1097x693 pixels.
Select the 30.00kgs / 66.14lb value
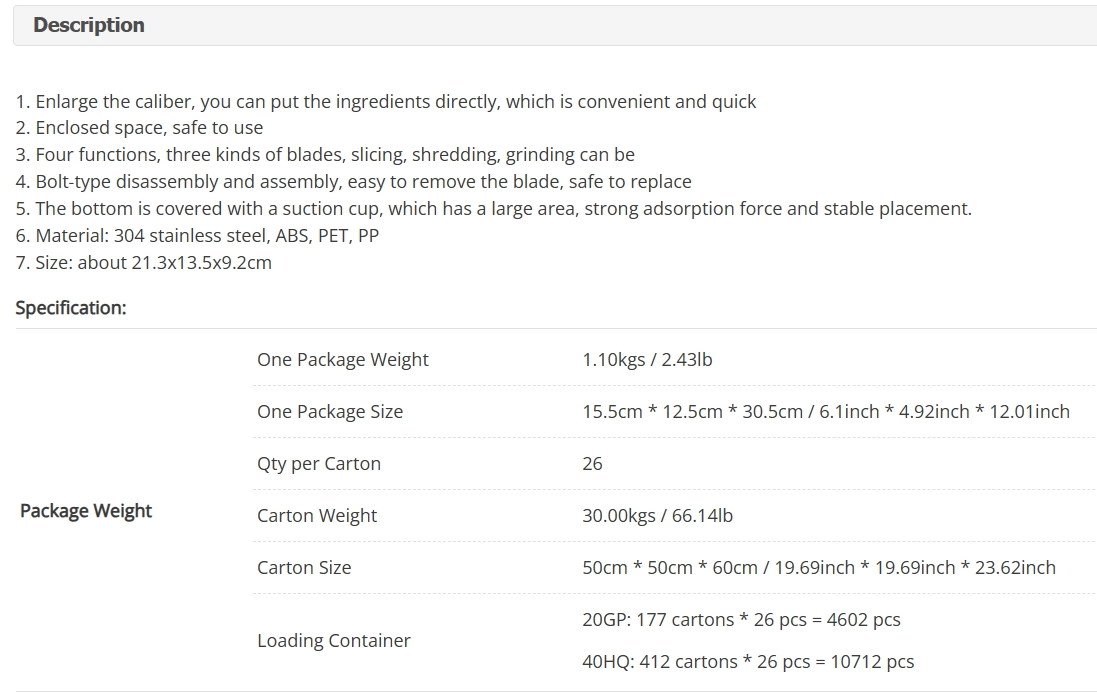(x=657, y=515)
